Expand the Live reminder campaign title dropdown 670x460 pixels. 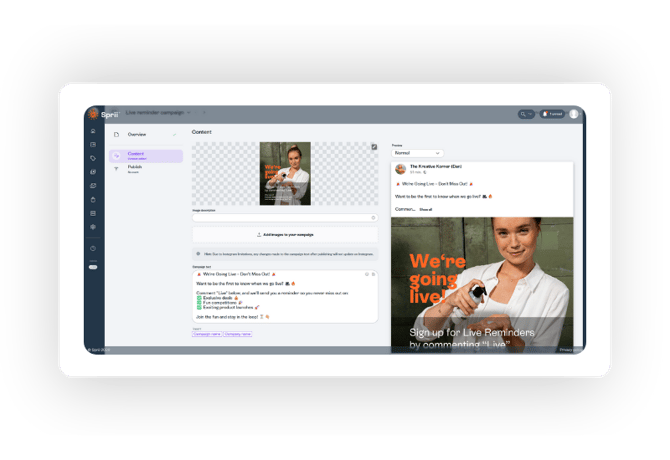189,113
